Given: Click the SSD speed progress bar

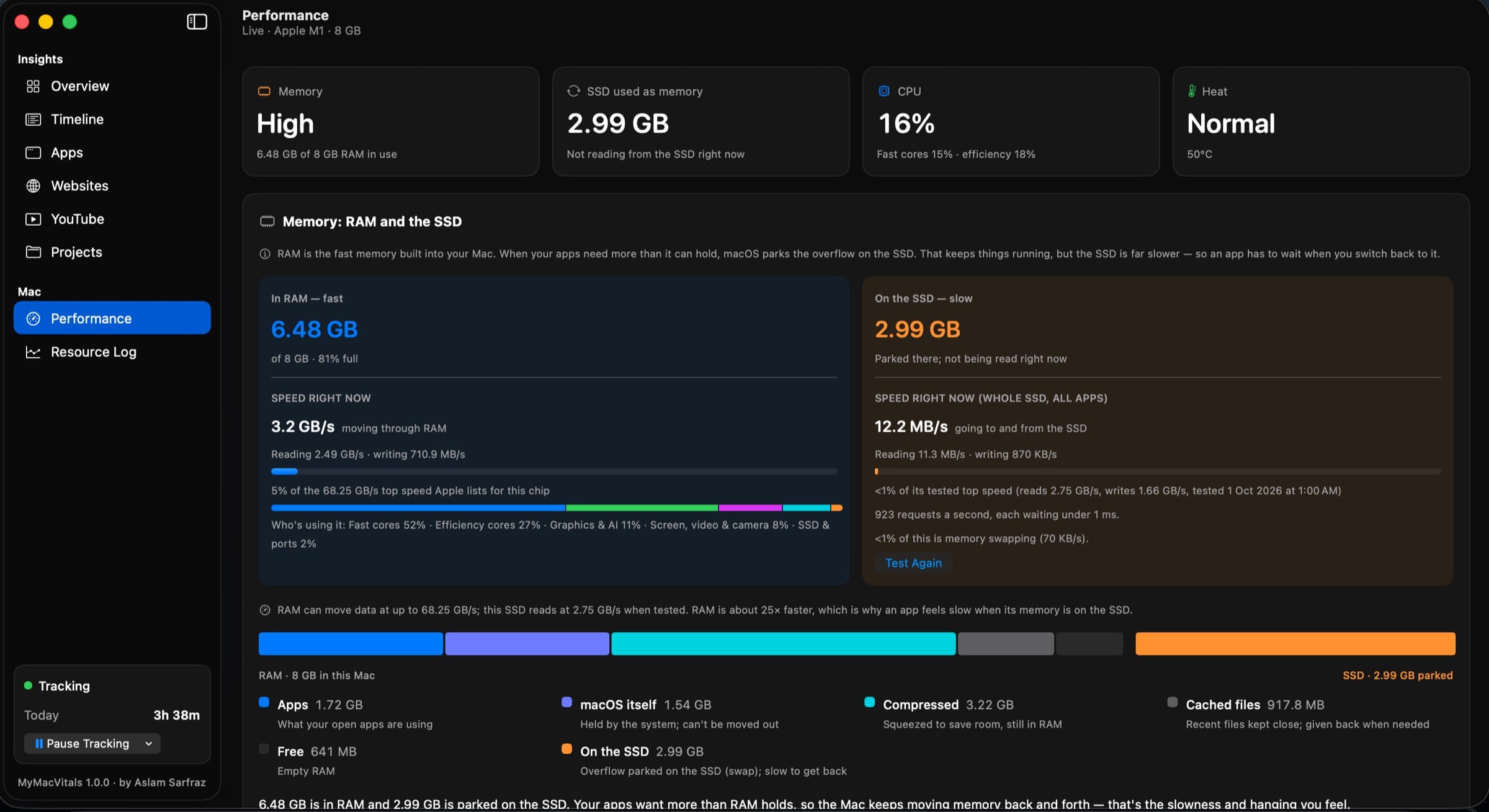Looking at the screenshot, I should click(x=1158, y=472).
